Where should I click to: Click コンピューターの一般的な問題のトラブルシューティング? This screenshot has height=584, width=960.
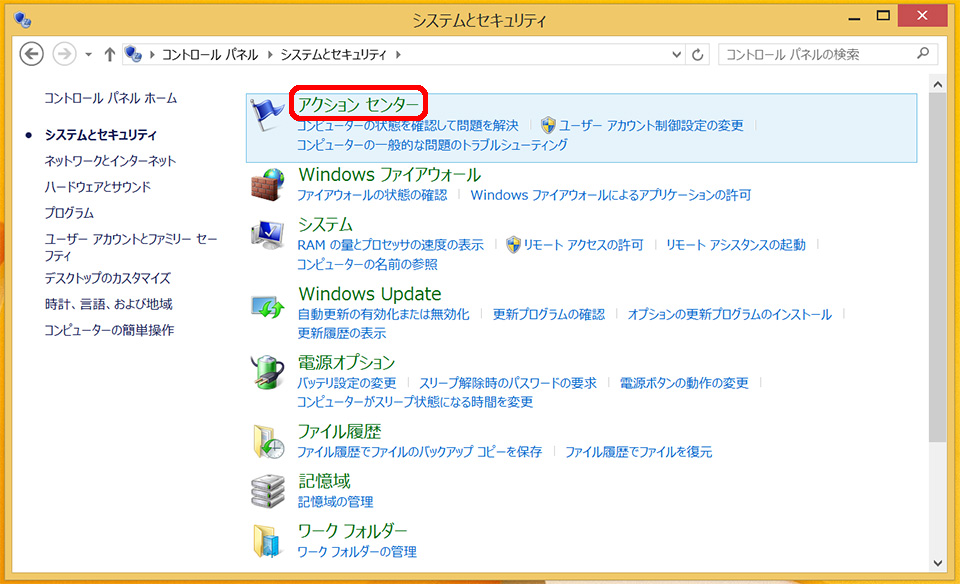432,145
